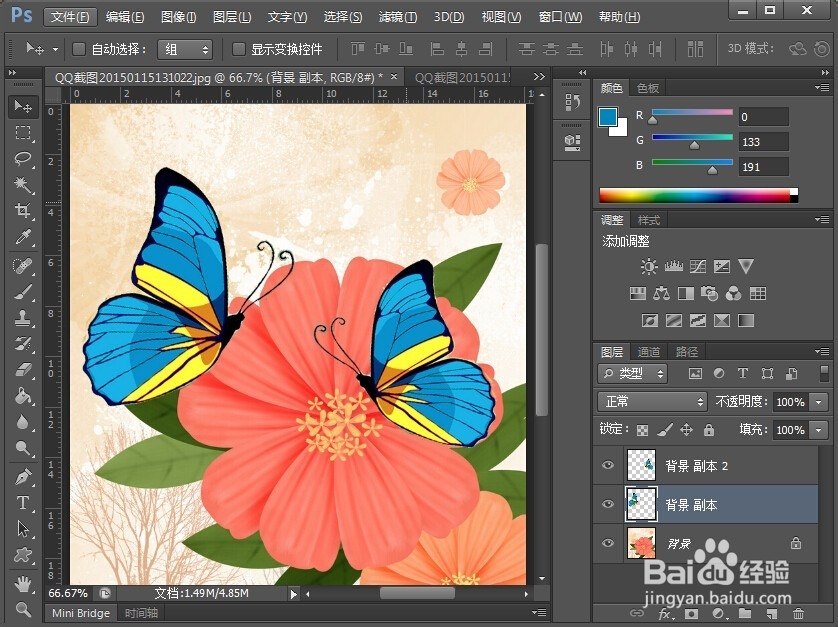The height and width of the screenshot is (627, 838).
Task: Select the Move tool
Action: tap(23, 107)
